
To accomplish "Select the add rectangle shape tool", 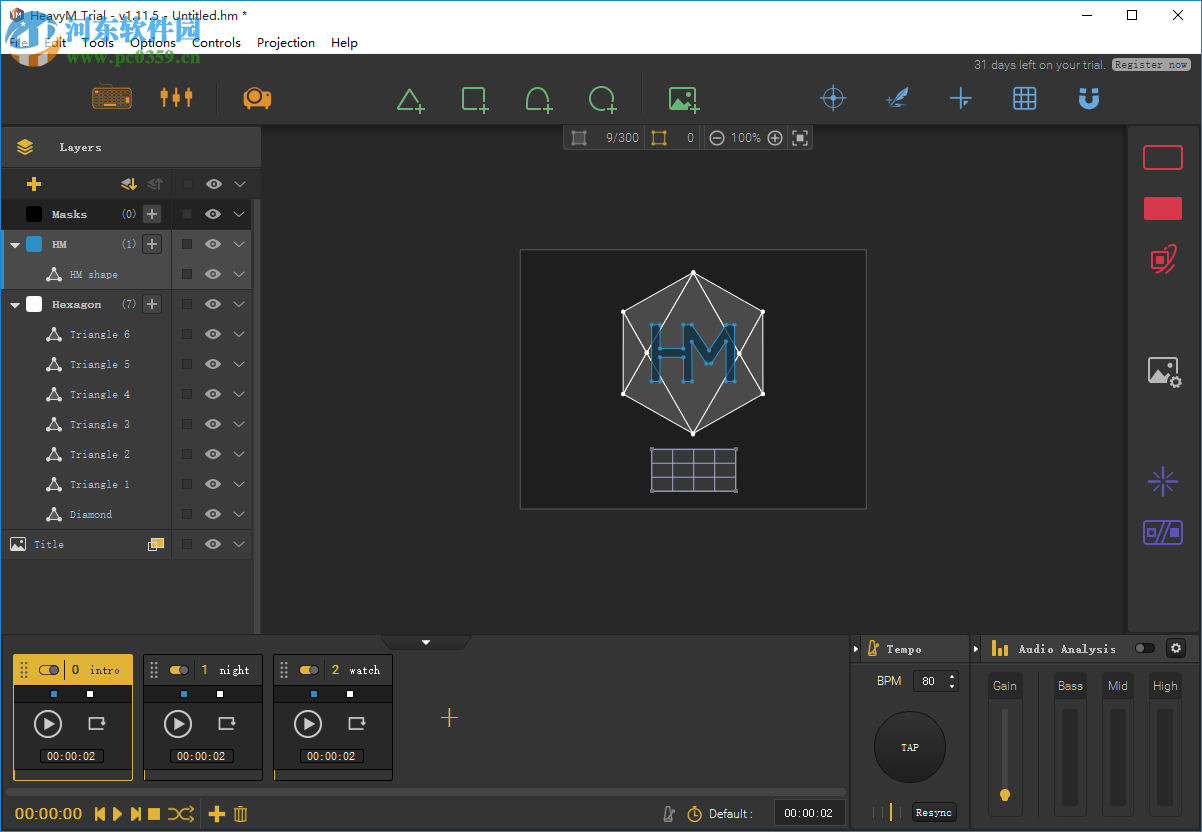I will click(474, 99).
